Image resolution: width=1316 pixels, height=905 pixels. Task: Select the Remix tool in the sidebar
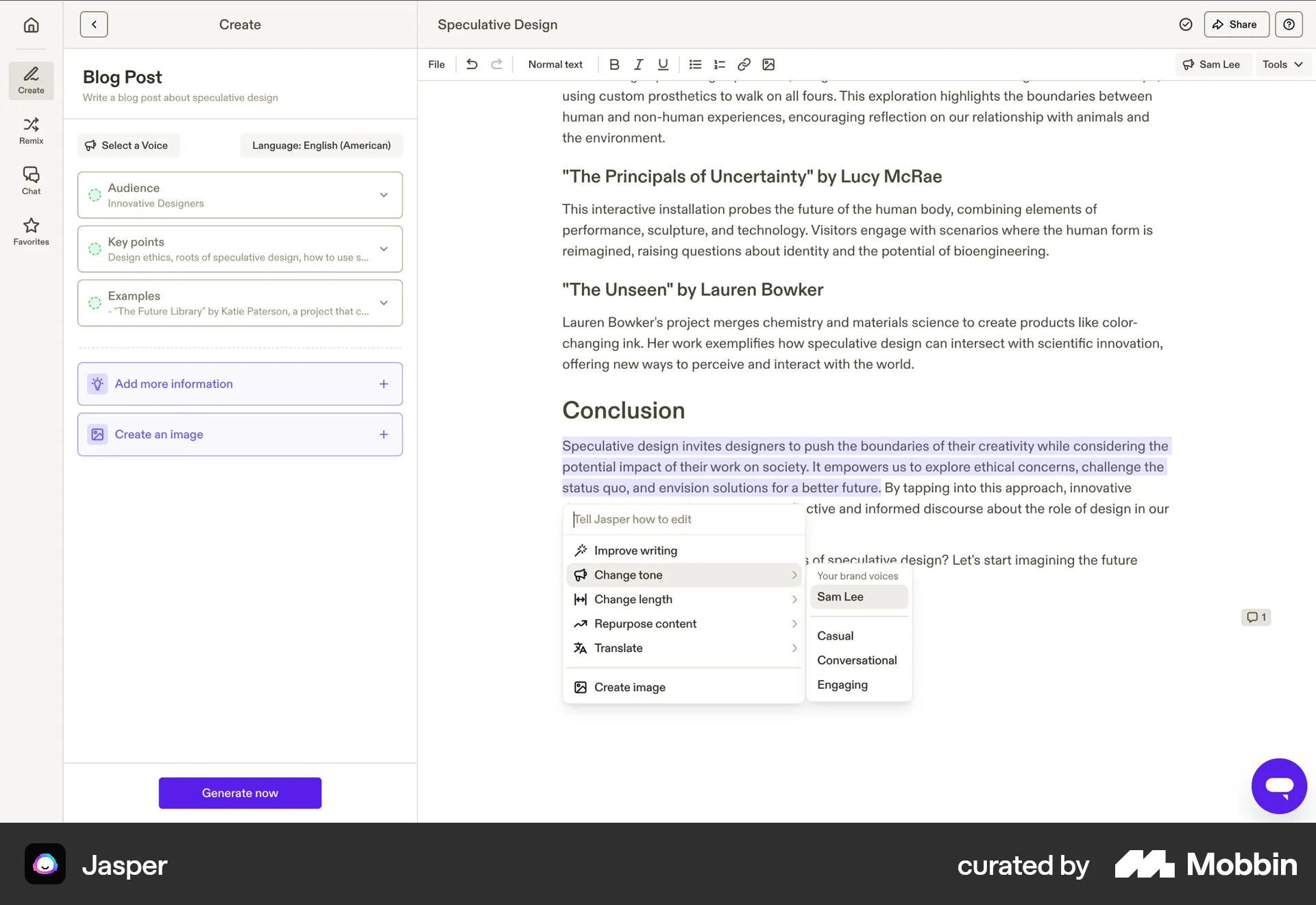pos(30,130)
